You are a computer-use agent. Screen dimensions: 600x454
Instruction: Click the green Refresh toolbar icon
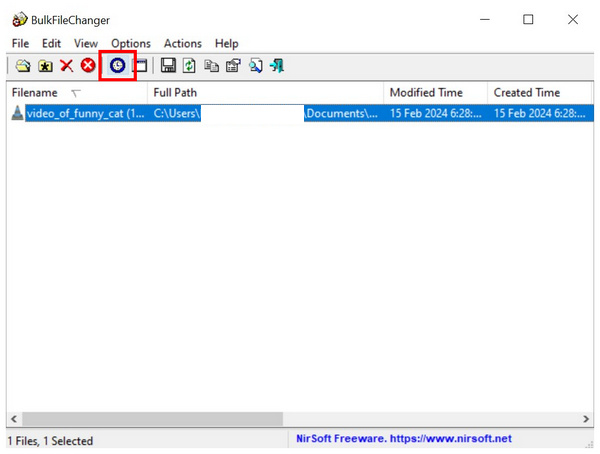[189, 66]
